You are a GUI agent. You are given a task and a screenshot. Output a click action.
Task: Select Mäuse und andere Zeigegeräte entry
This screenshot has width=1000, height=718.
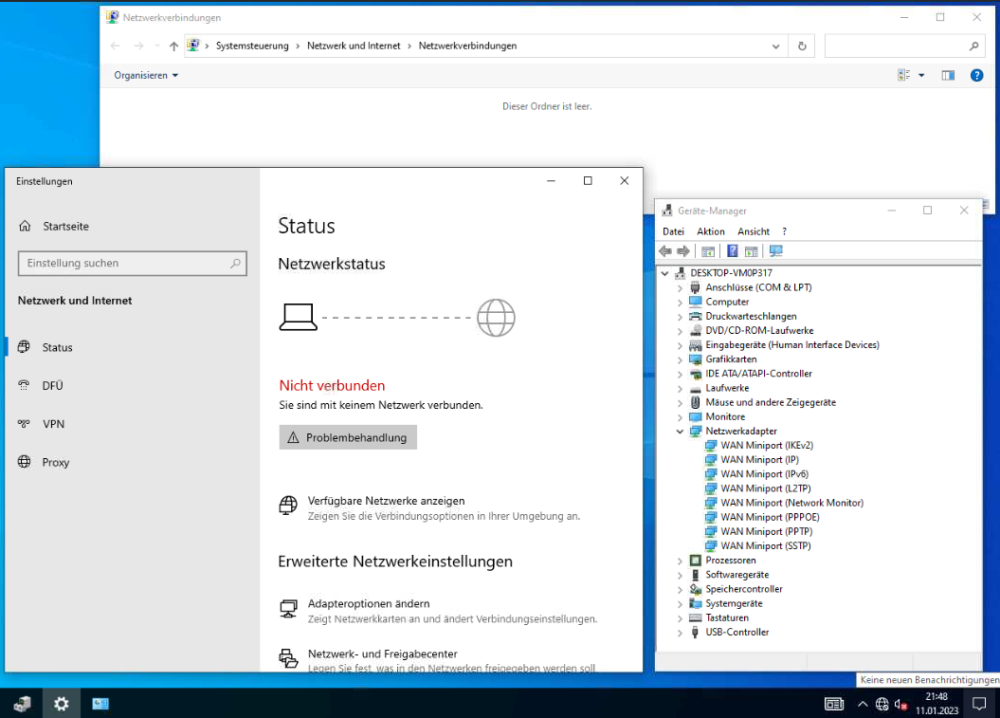(770, 402)
